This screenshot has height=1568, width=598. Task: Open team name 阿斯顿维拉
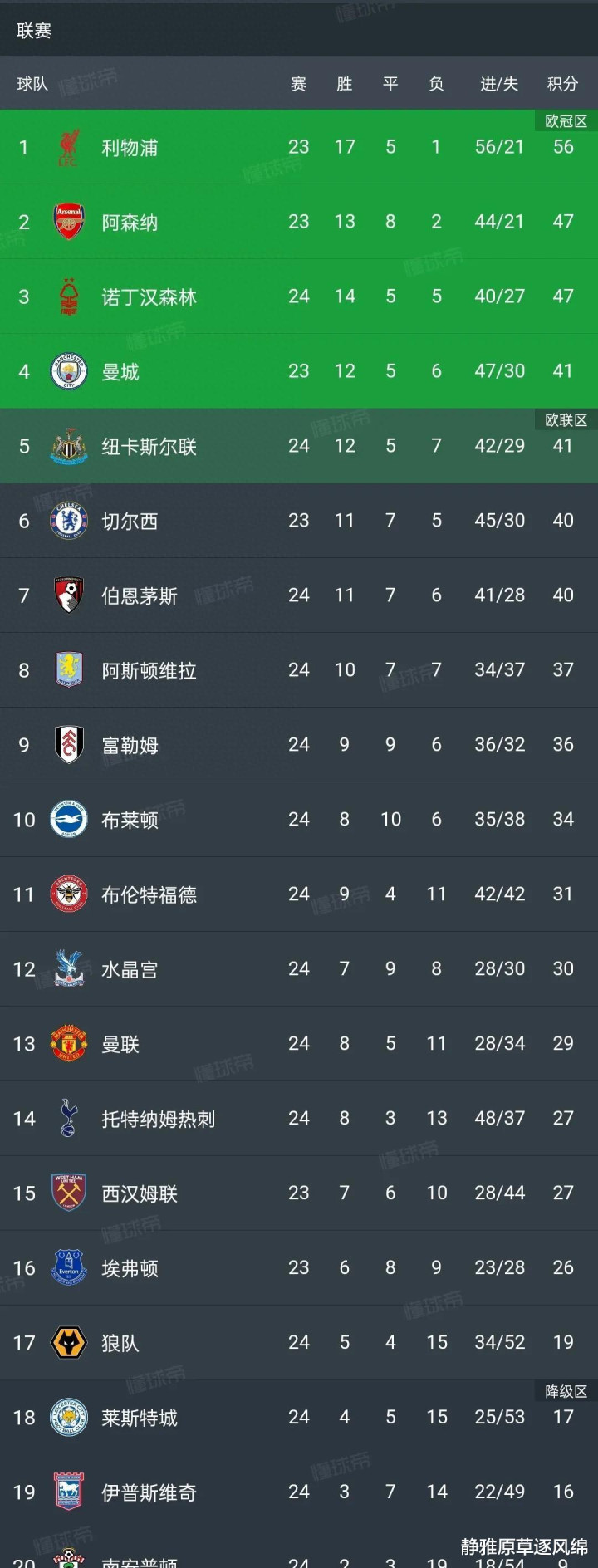coord(149,670)
